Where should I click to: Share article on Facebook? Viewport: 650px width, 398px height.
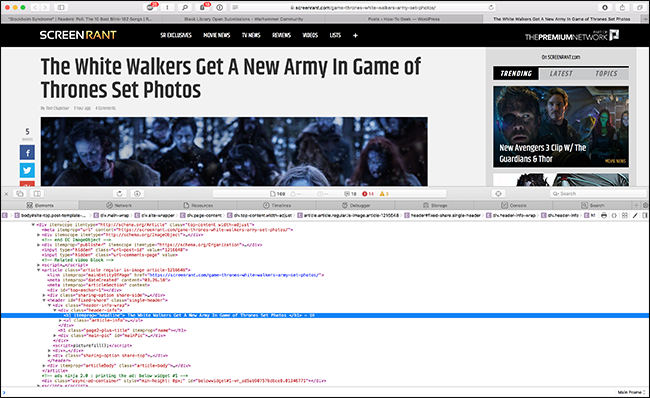coord(27,153)
